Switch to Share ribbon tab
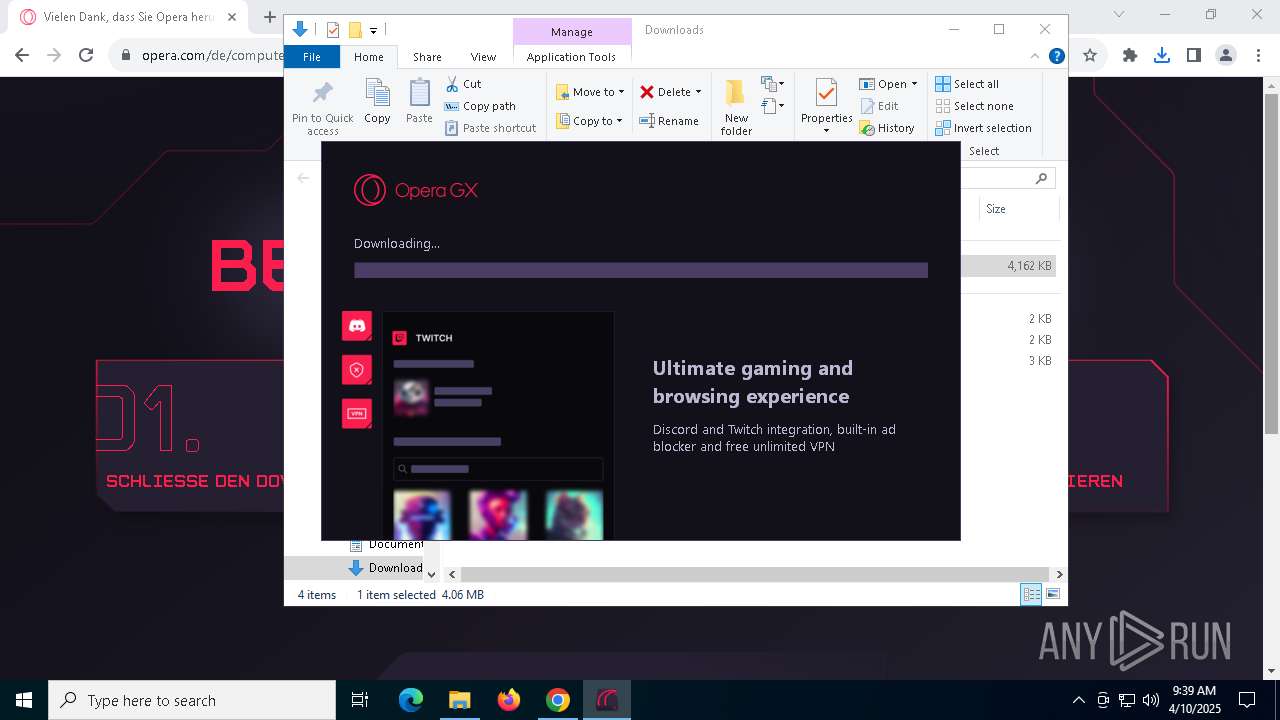This screenshot has width=1280, height=720. 427,57
